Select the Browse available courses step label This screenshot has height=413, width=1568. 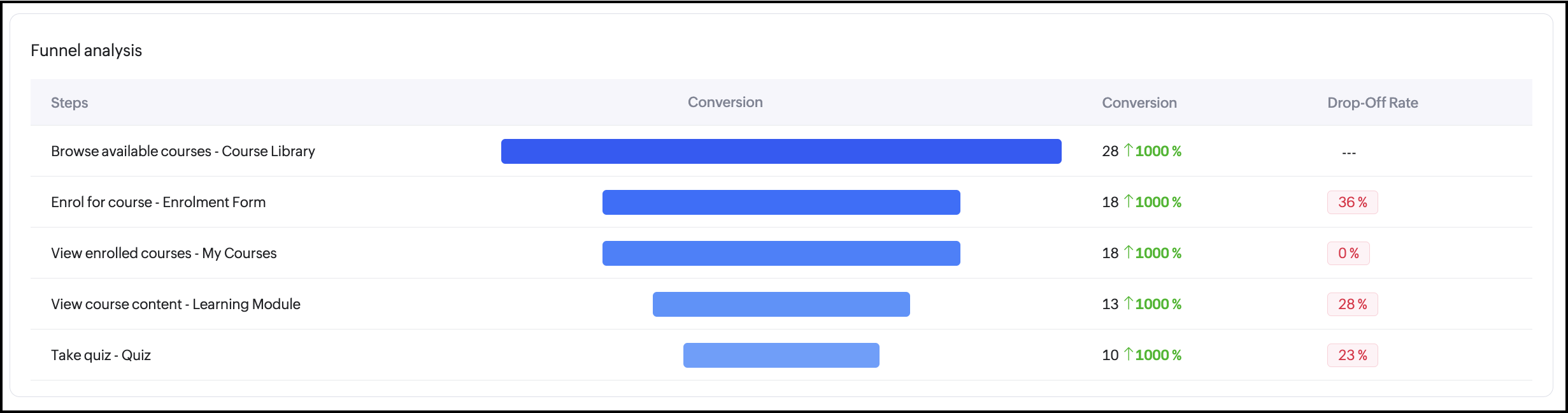183,152
